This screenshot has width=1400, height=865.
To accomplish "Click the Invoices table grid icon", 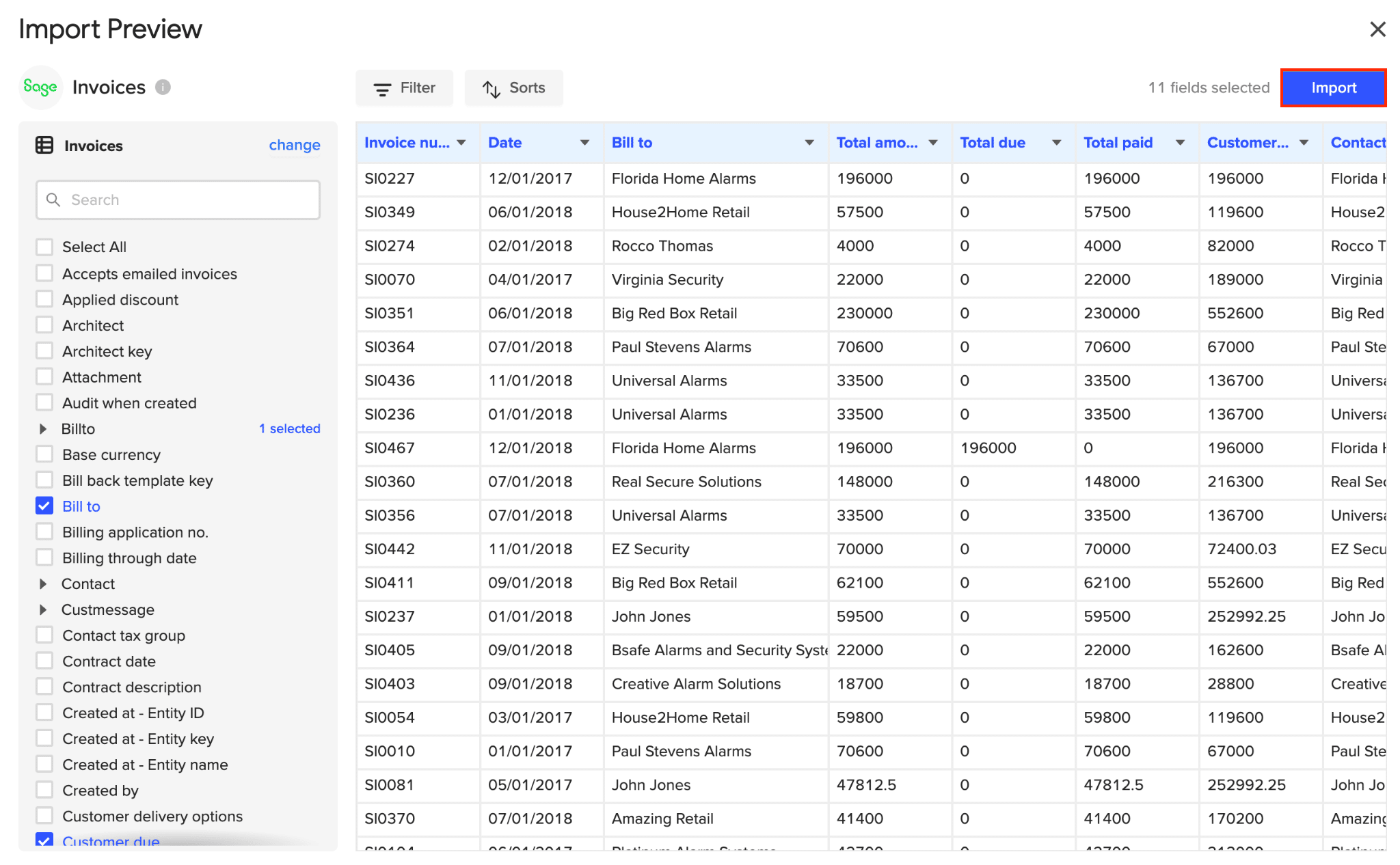I will 44,145.
